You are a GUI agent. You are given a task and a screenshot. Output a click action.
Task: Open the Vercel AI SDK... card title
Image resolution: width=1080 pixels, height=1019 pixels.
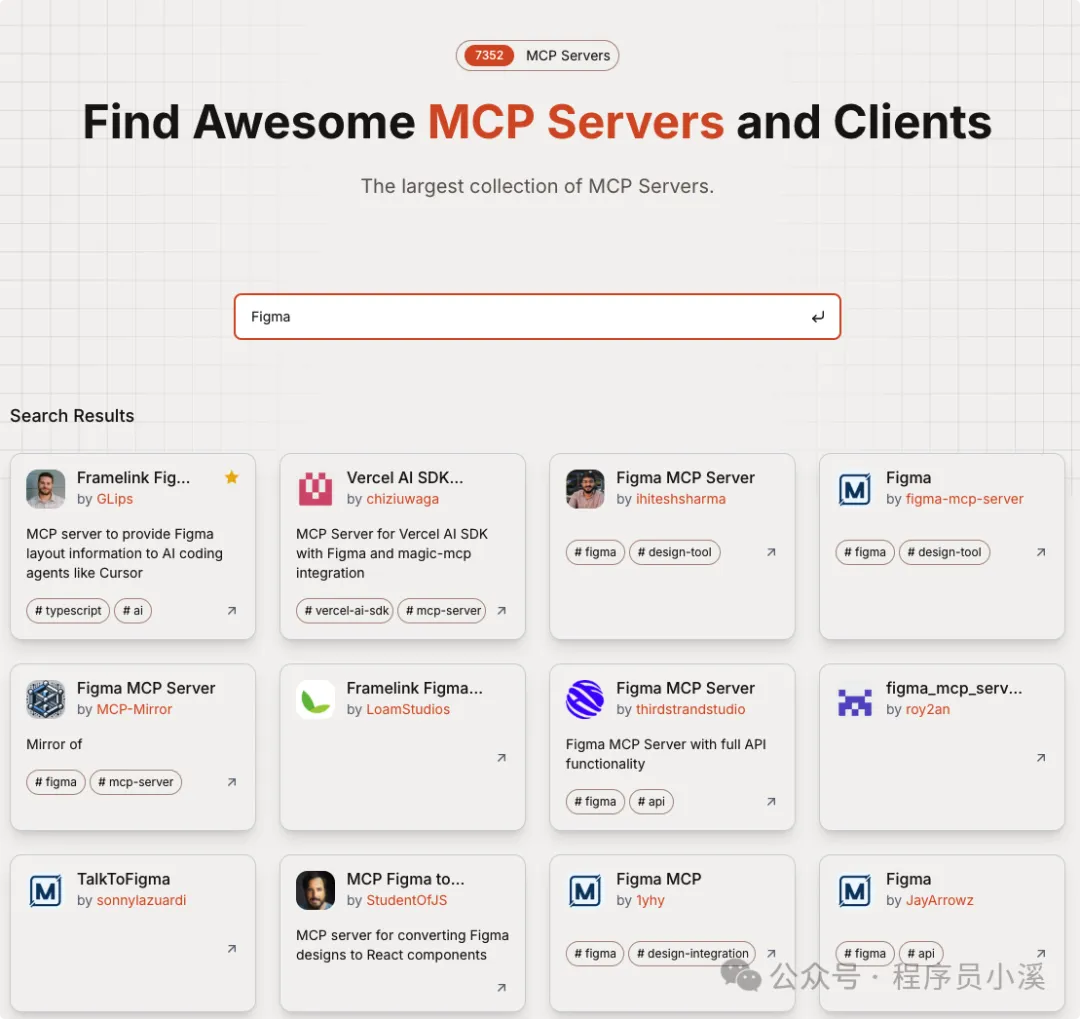tap(405, 477)
